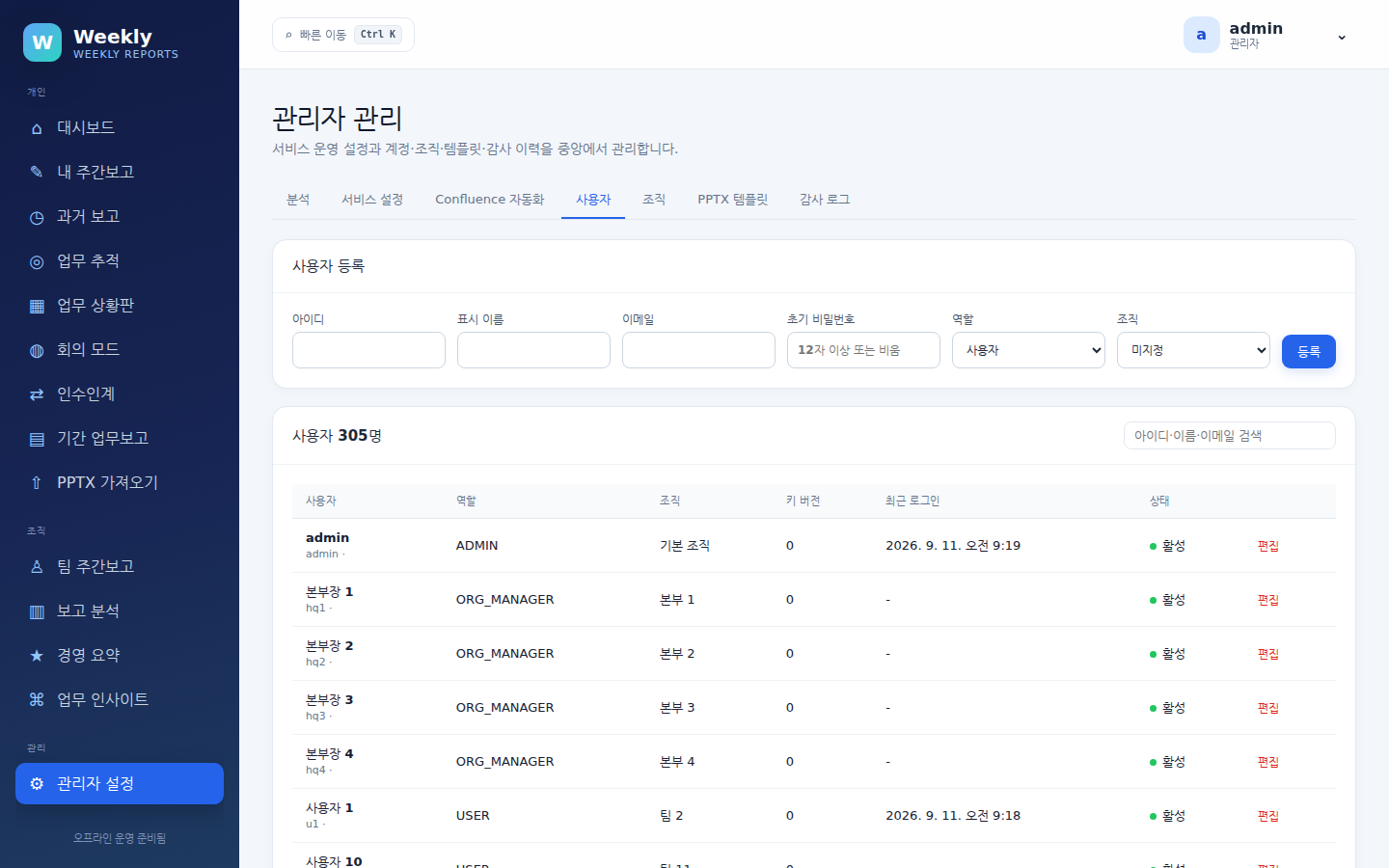
Task: Focus the 이메일 input field
Action: point(698,350)
